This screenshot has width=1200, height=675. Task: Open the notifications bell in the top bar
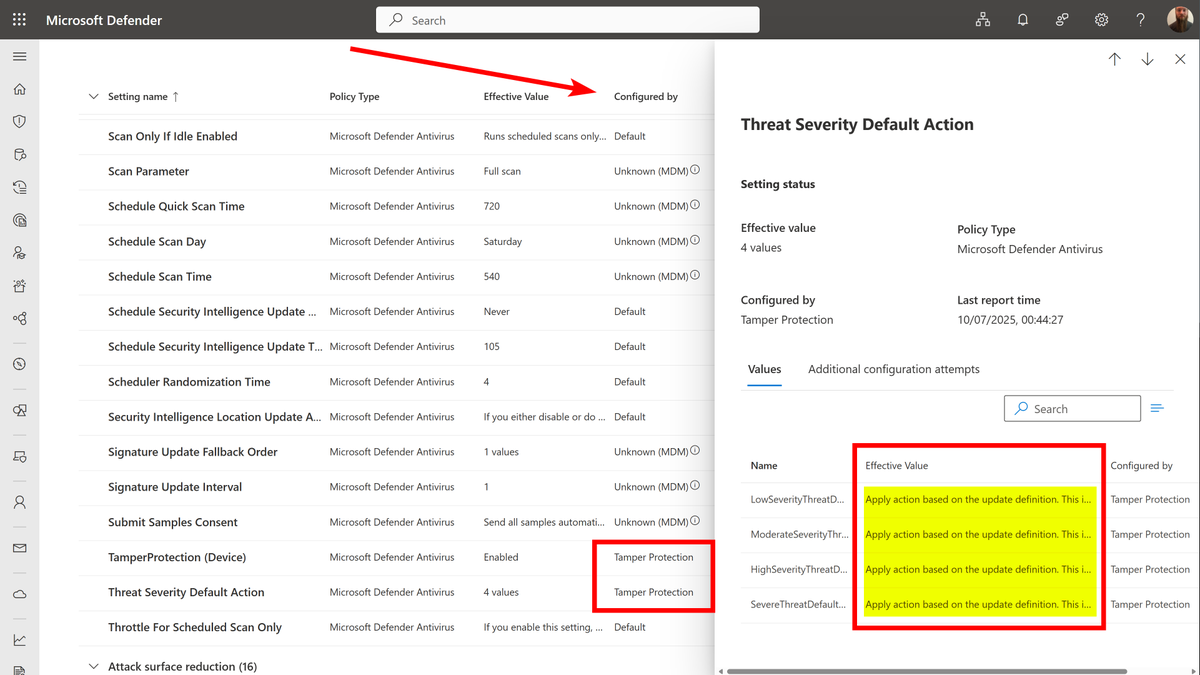1022,19
